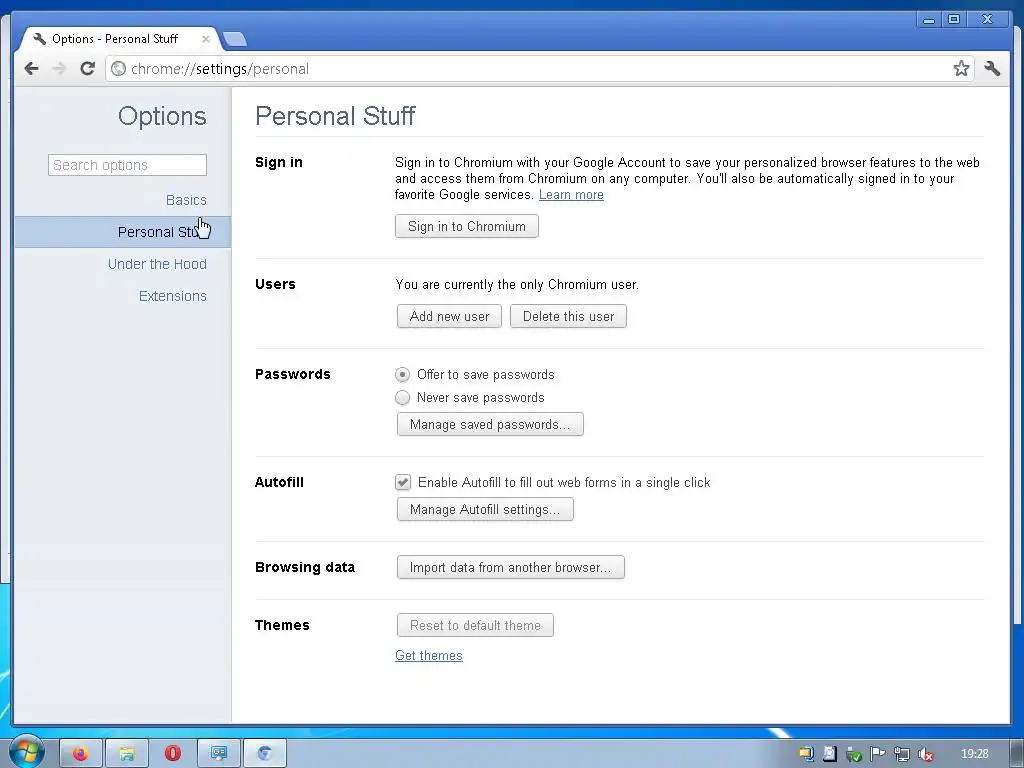The height and width of the screenshot is (768, 1024).
Task: Click Sign in to Chromium button
Action: click(467, 226)
